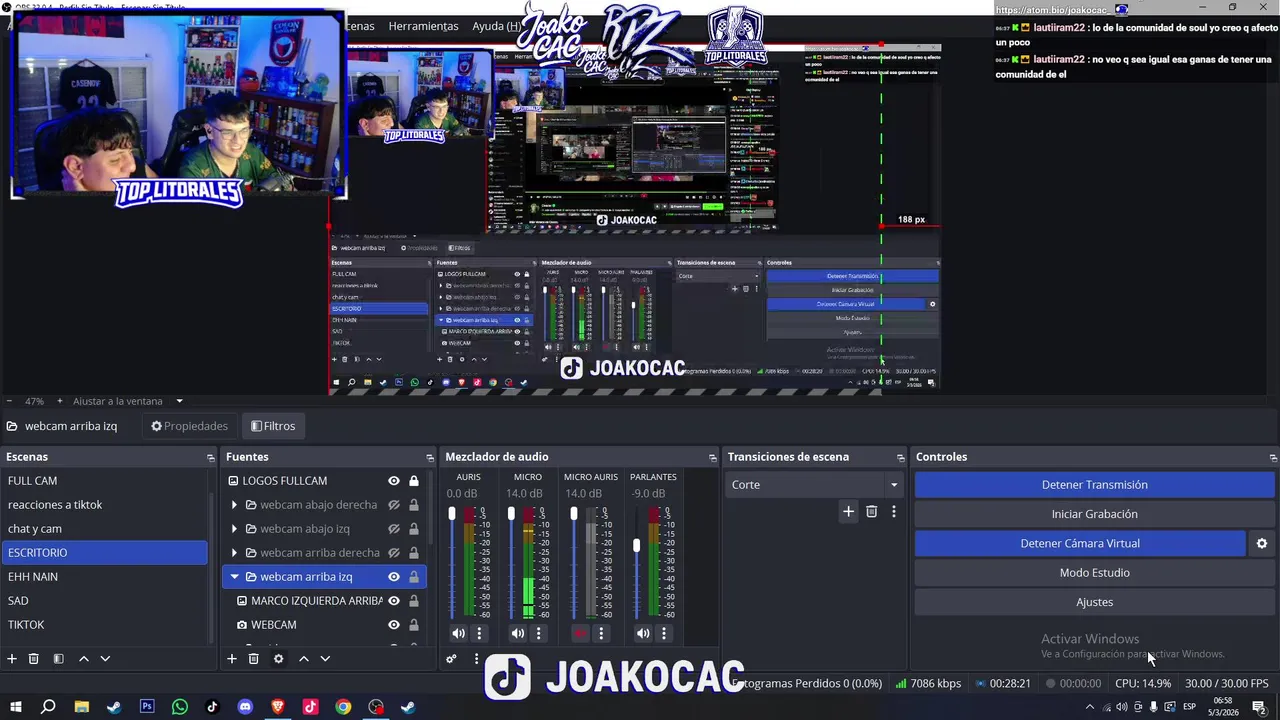Show the webcam arriba derecha group

point(394,553)
